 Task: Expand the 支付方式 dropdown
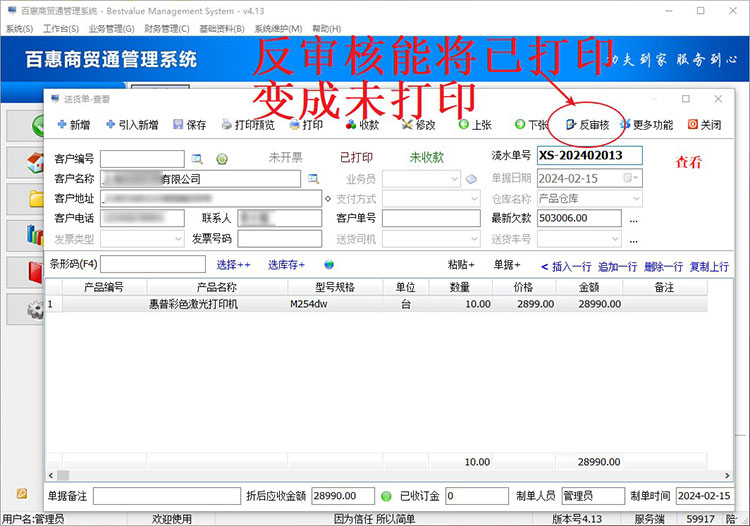tap(474, 198)
